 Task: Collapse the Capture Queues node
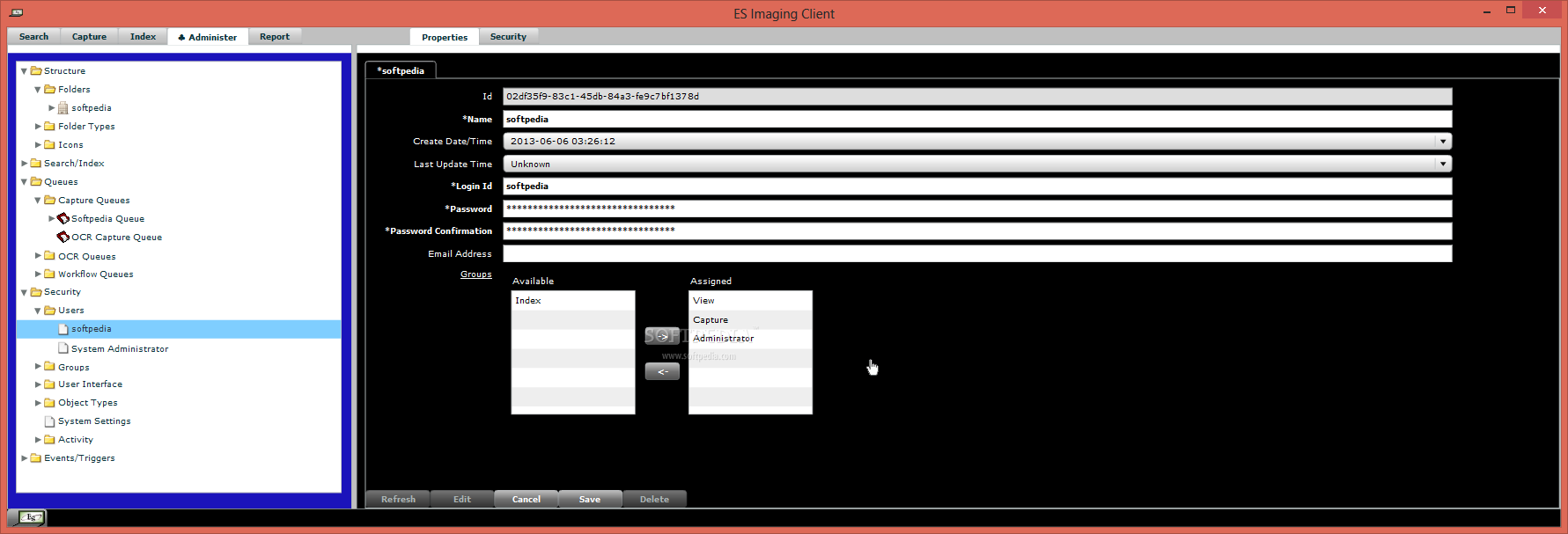38,201
